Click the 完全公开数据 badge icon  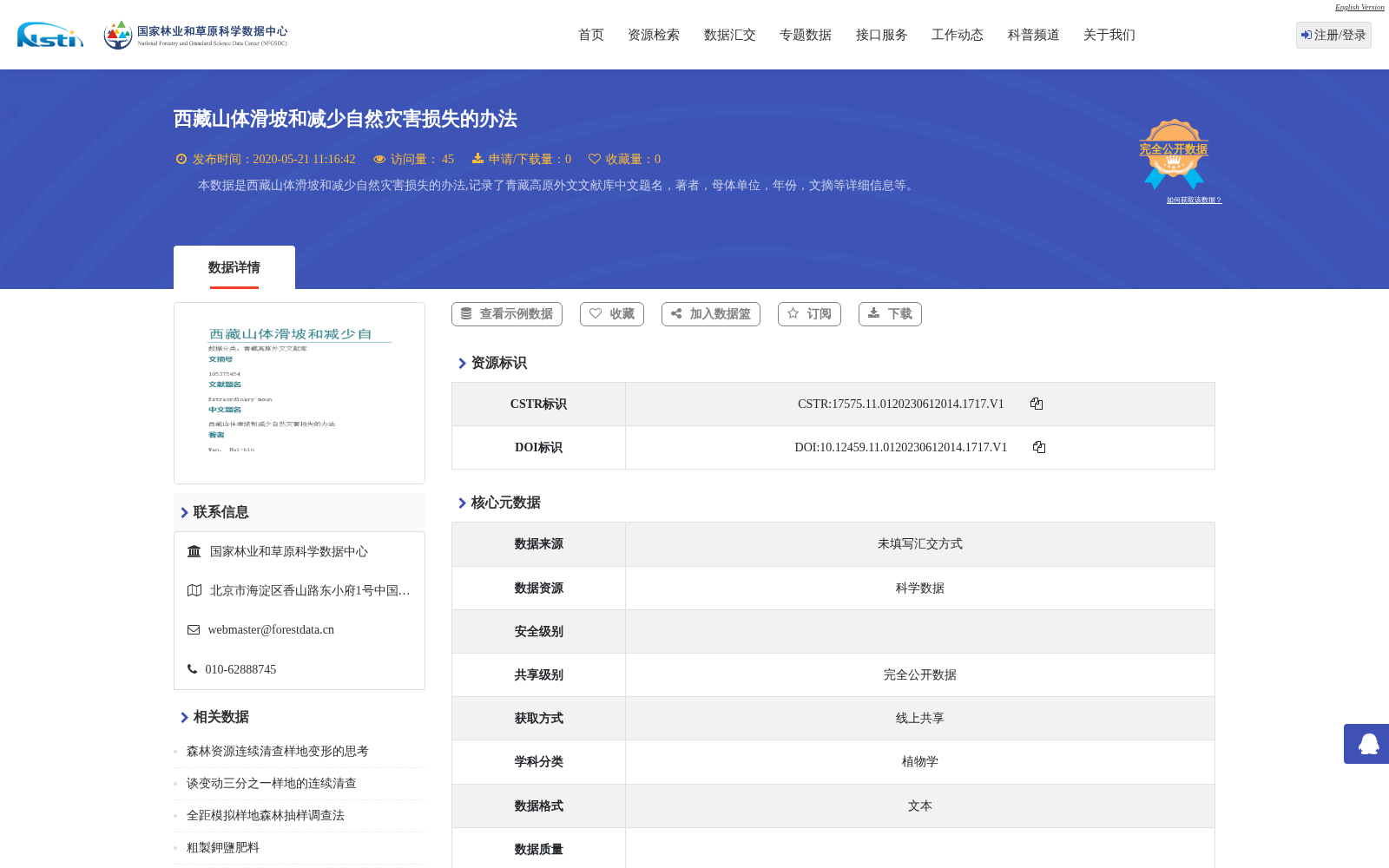[x=1174, y=155]
